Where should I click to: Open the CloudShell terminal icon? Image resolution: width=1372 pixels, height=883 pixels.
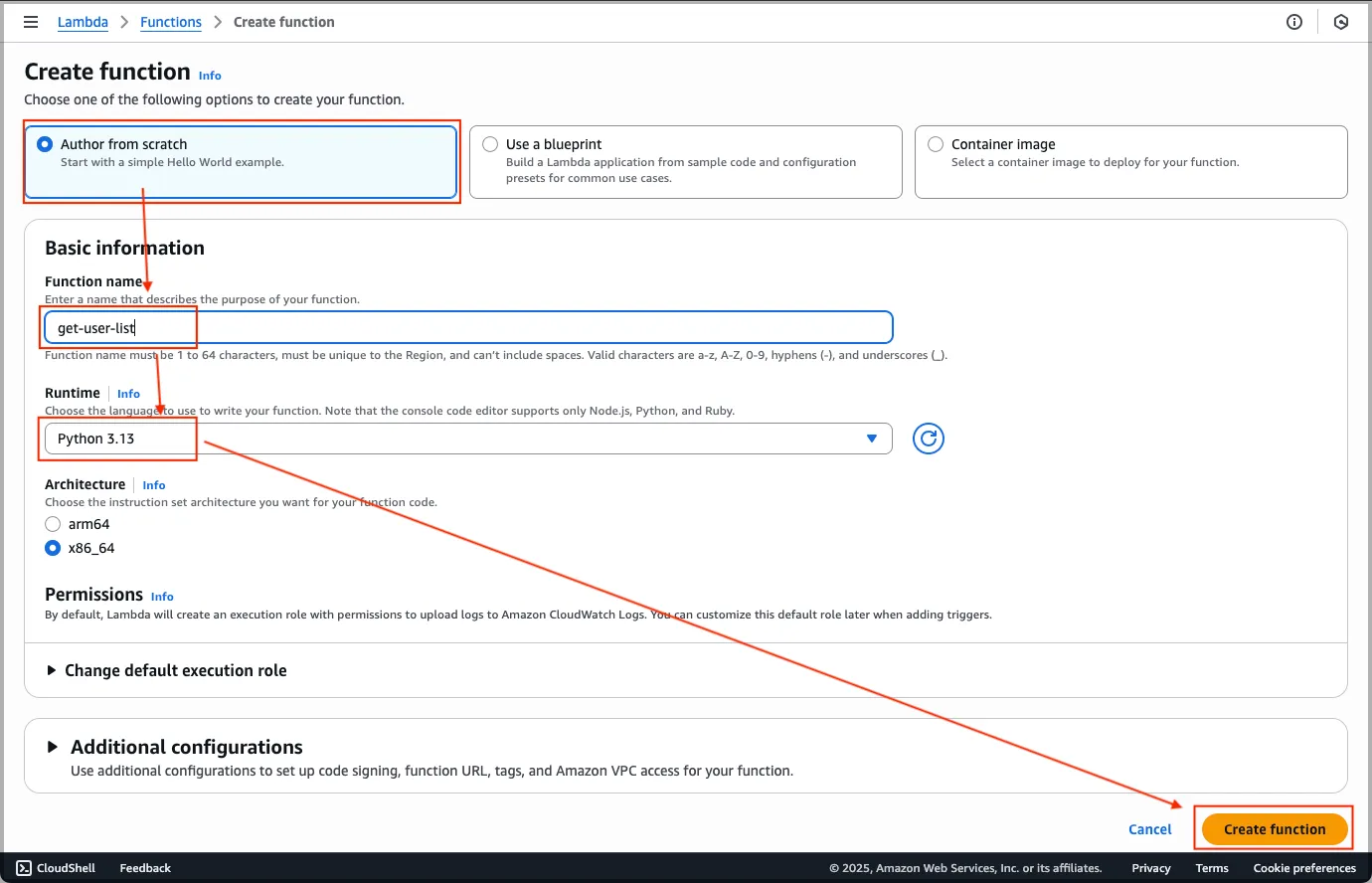tap(24, 868)
